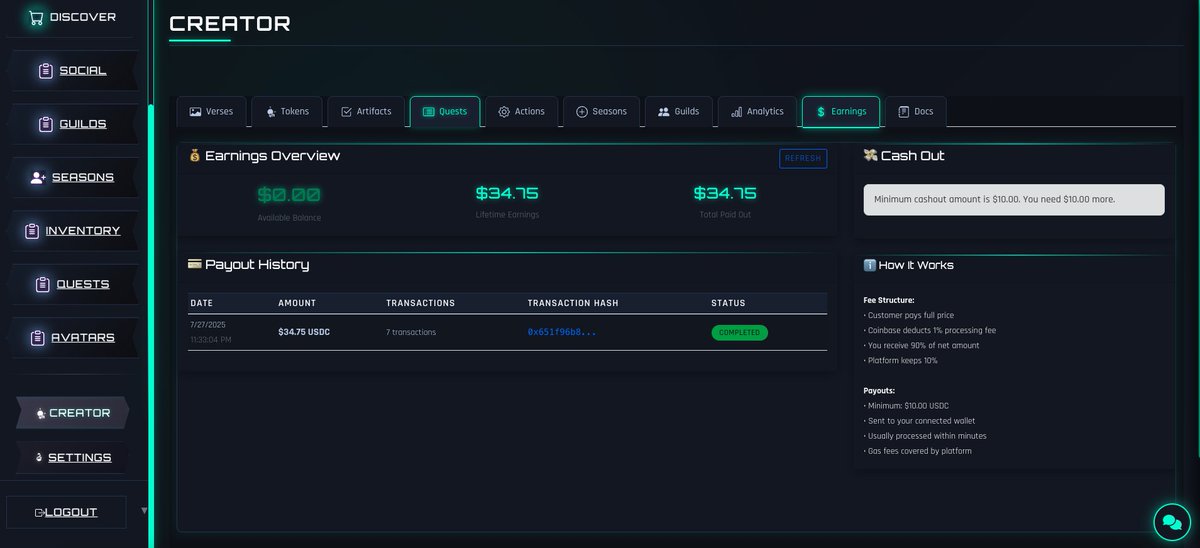The width and height of the screenshot is (1200, 548).
Task: Click the 7 transactions cell
Action: pos(411,332)
